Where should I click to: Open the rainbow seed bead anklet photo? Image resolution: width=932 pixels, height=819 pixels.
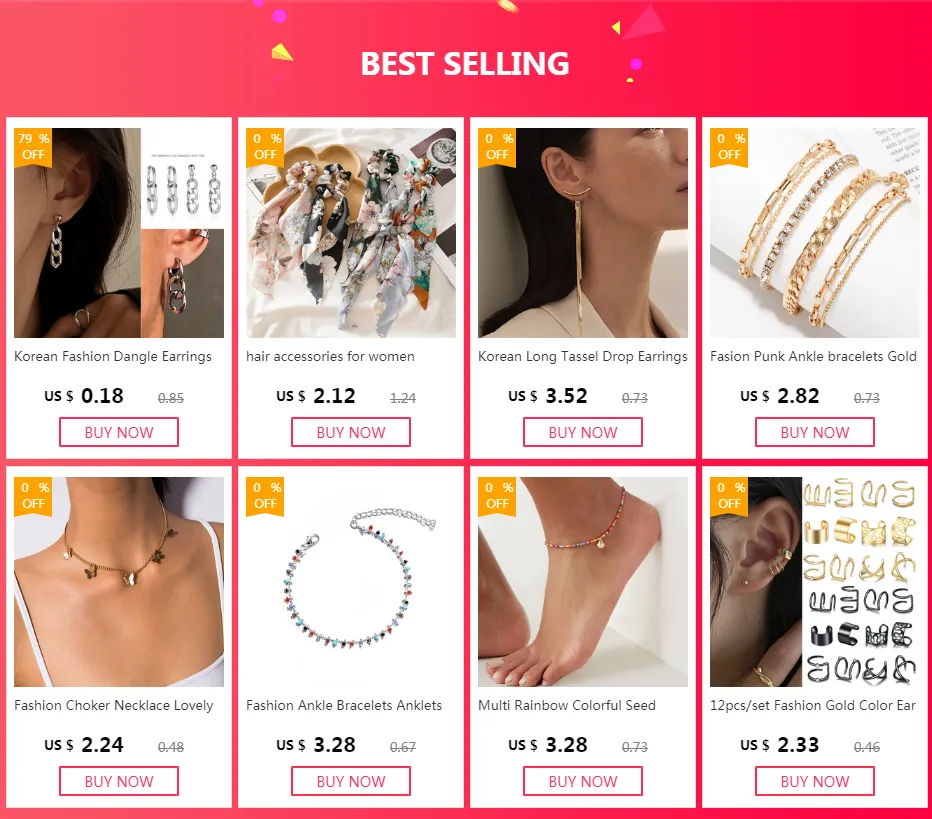[582, 582]
